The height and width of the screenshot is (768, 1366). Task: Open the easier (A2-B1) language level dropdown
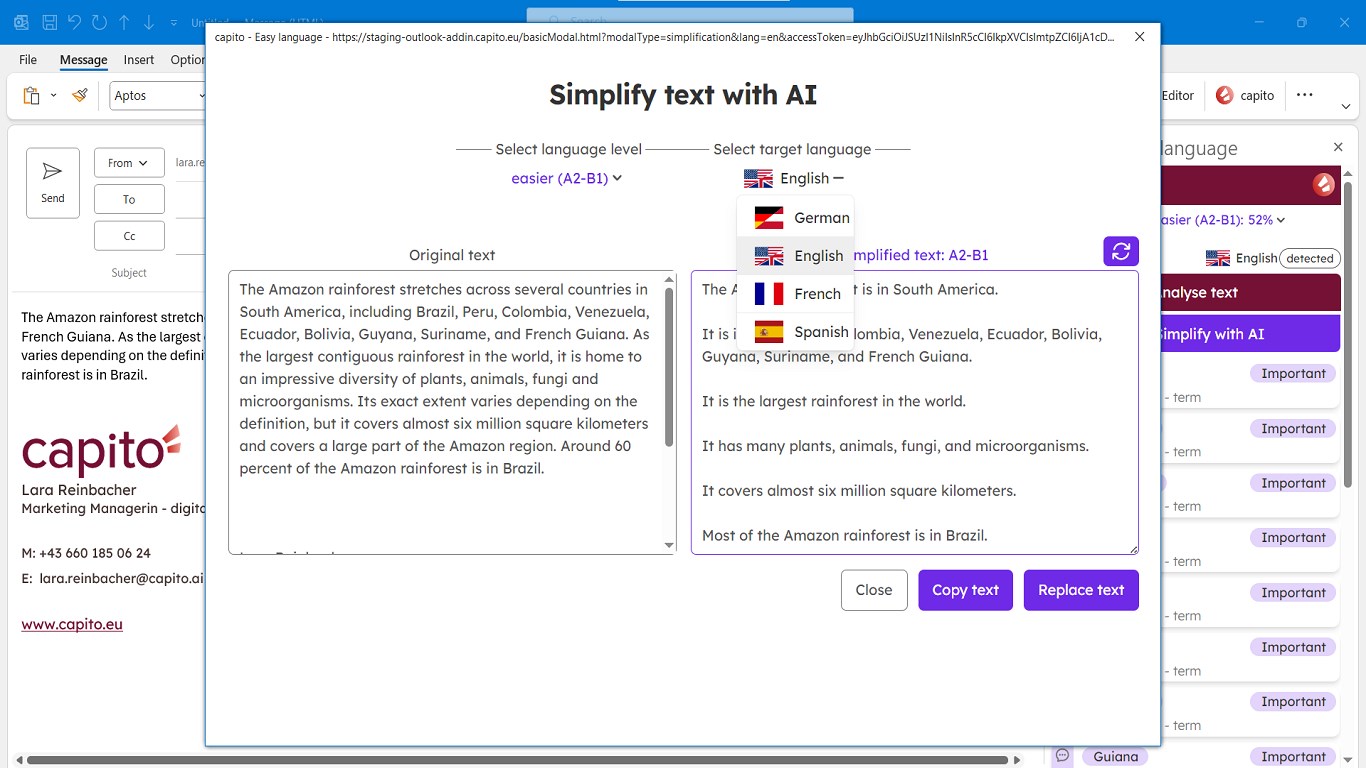coord(566,178)
